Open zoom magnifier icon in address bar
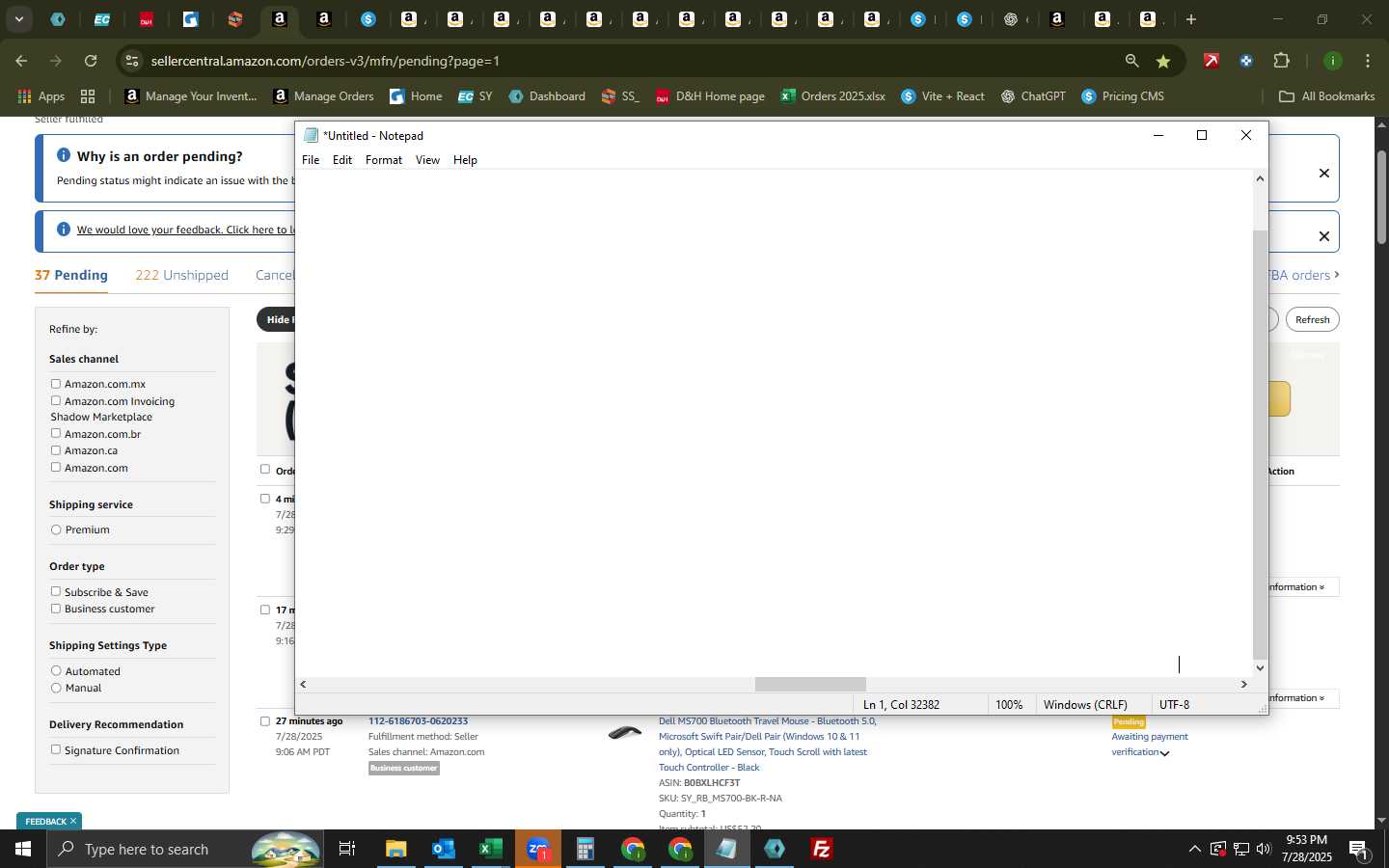Screen dimensions: 1389x868 1131,61
